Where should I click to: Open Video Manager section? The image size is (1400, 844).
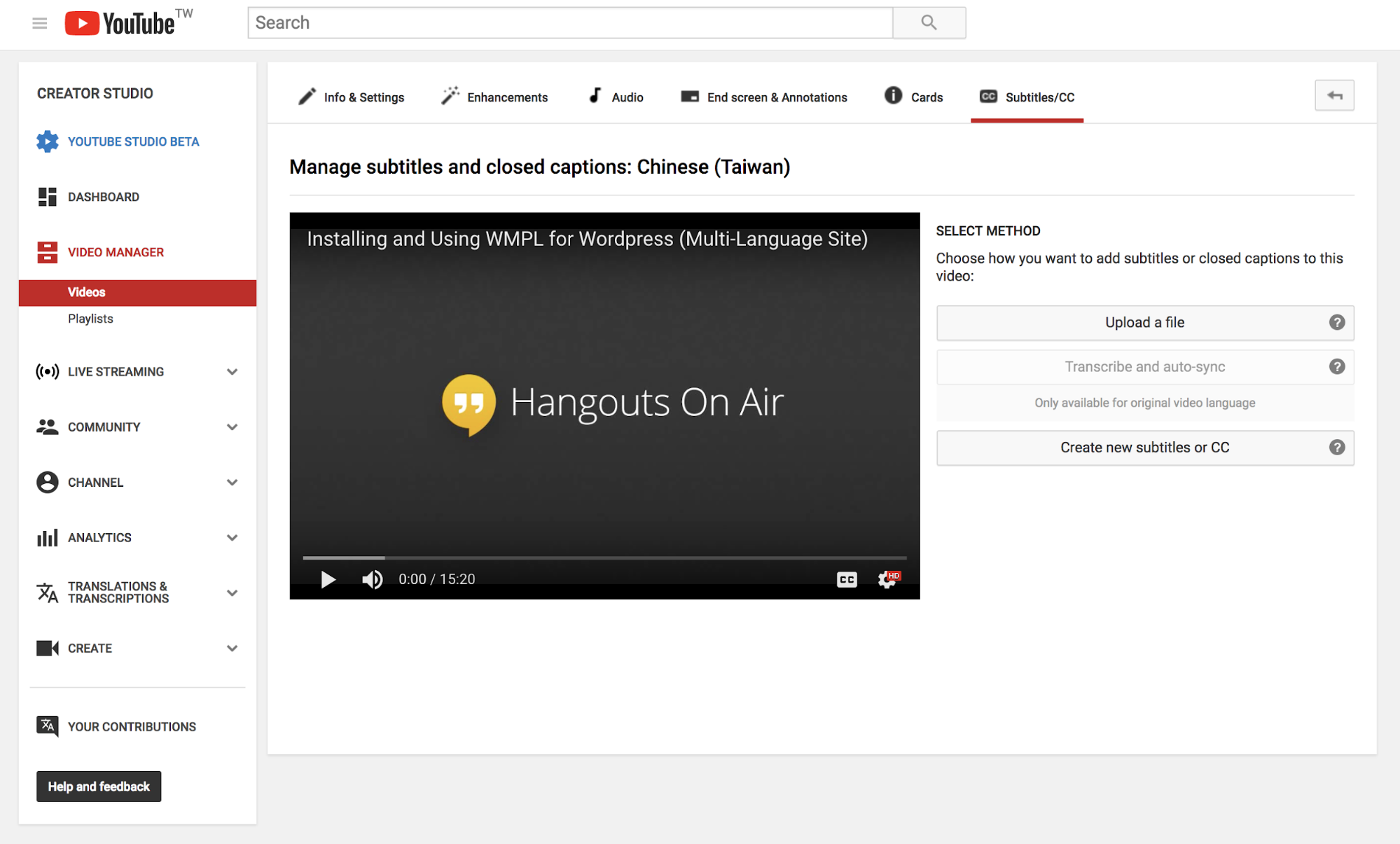pyautogui.click(x=116, y=252)
